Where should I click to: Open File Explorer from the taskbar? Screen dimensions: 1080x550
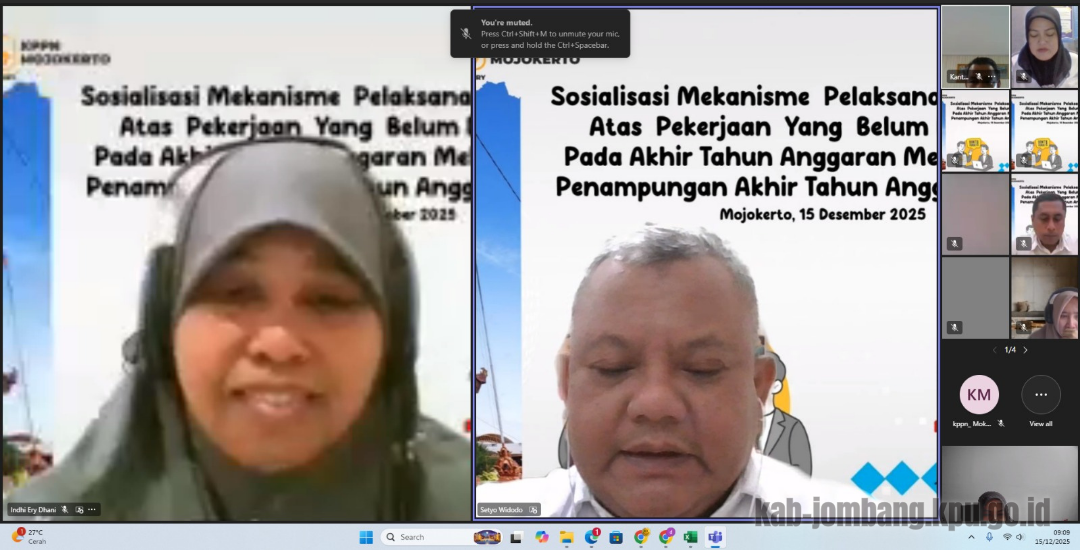tap(566, 537)
